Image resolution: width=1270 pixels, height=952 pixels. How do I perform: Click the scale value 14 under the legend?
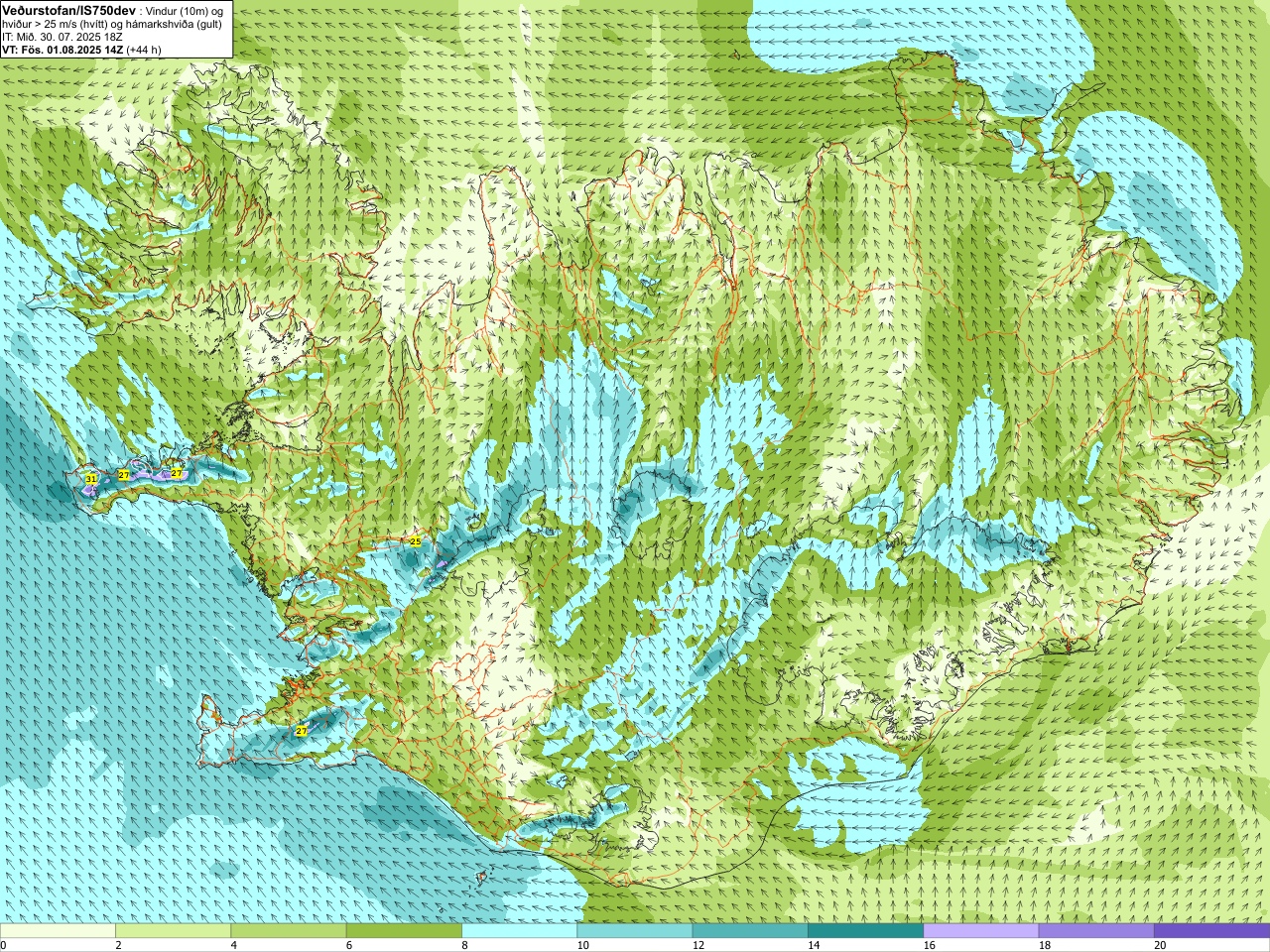pyautogui.click(x=814, y=946)
